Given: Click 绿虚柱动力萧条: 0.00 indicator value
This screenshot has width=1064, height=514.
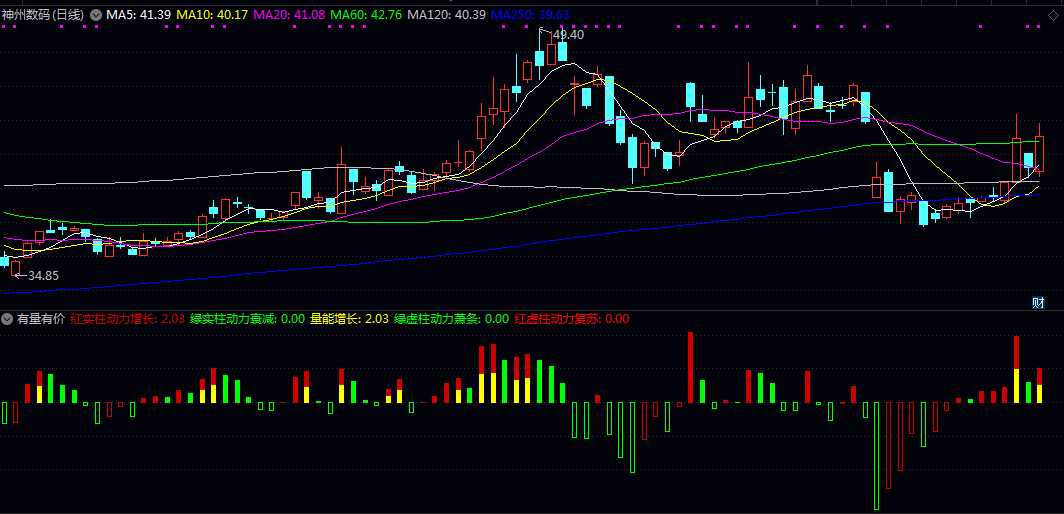Looking at the screenshot, I should coord(451,318).
